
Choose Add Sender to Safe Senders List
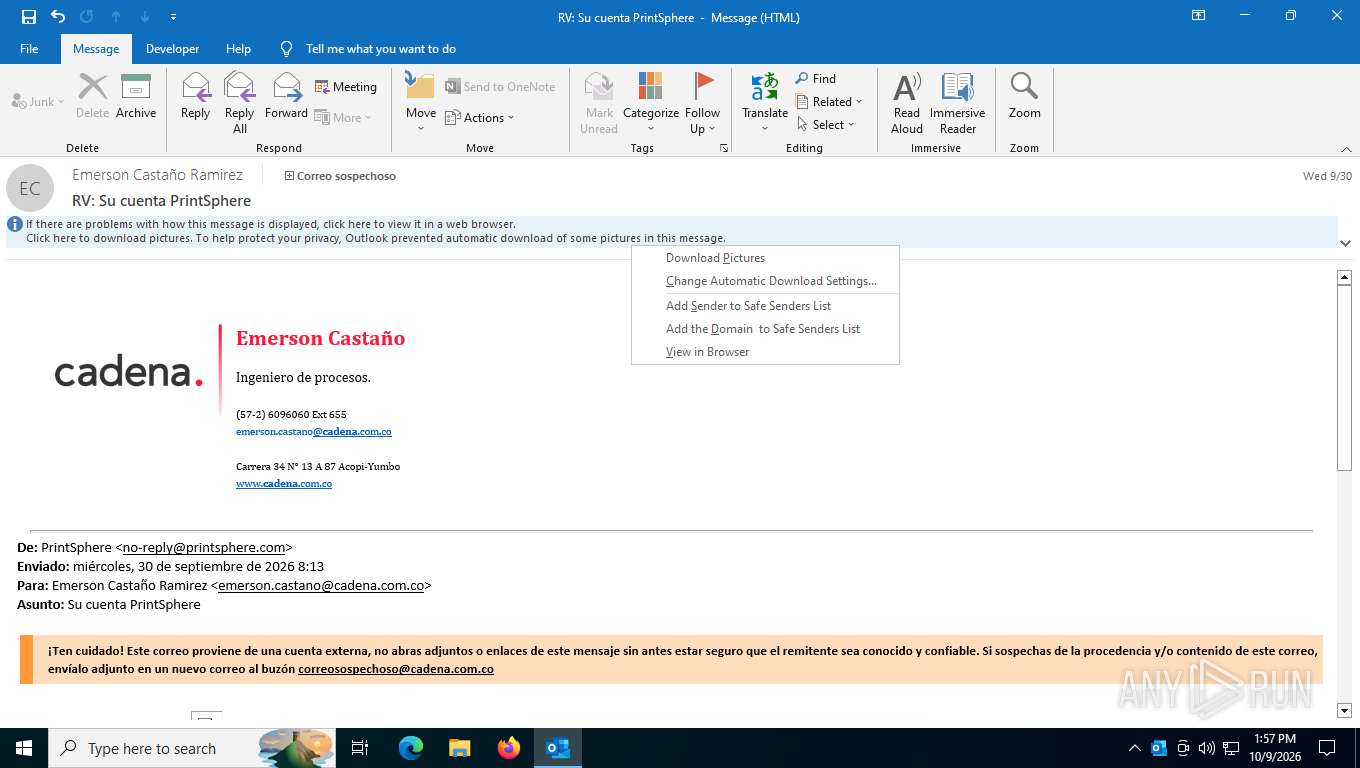(x=765, y=306)
